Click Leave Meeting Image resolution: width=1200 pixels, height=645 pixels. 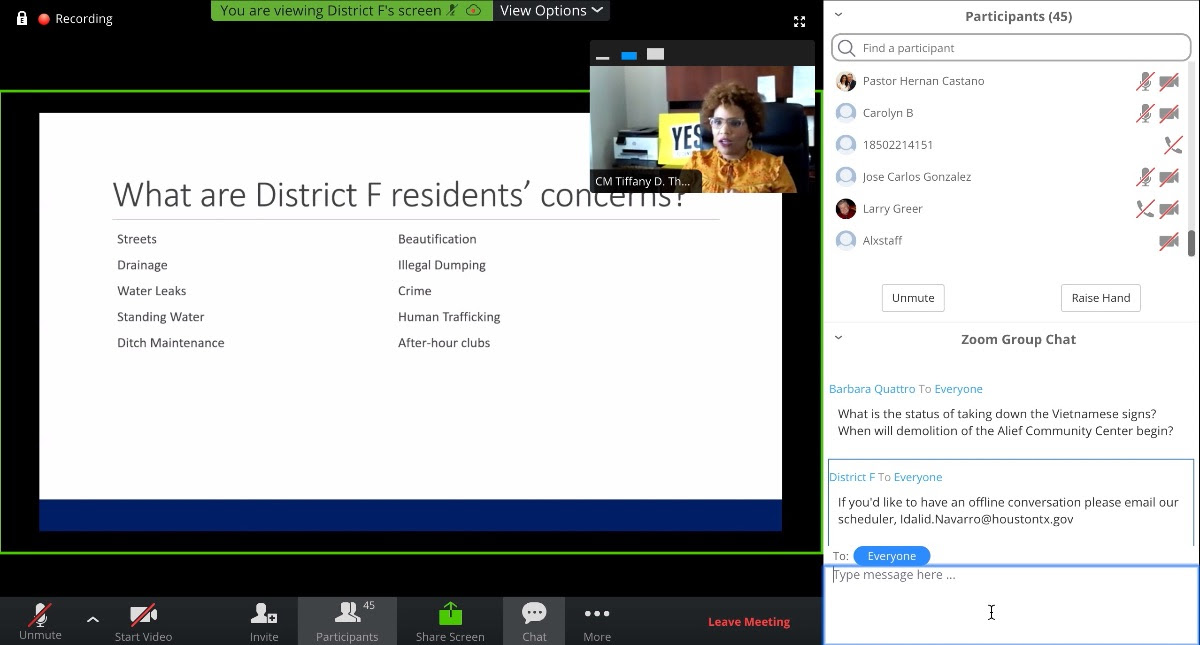point(749,622)
